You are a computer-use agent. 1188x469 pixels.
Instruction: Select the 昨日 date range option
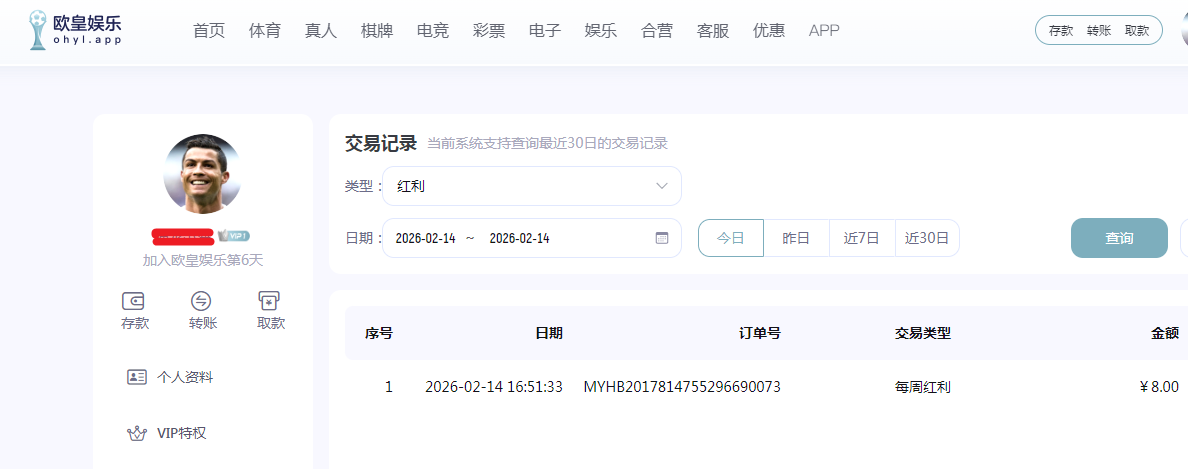point(796,238)
